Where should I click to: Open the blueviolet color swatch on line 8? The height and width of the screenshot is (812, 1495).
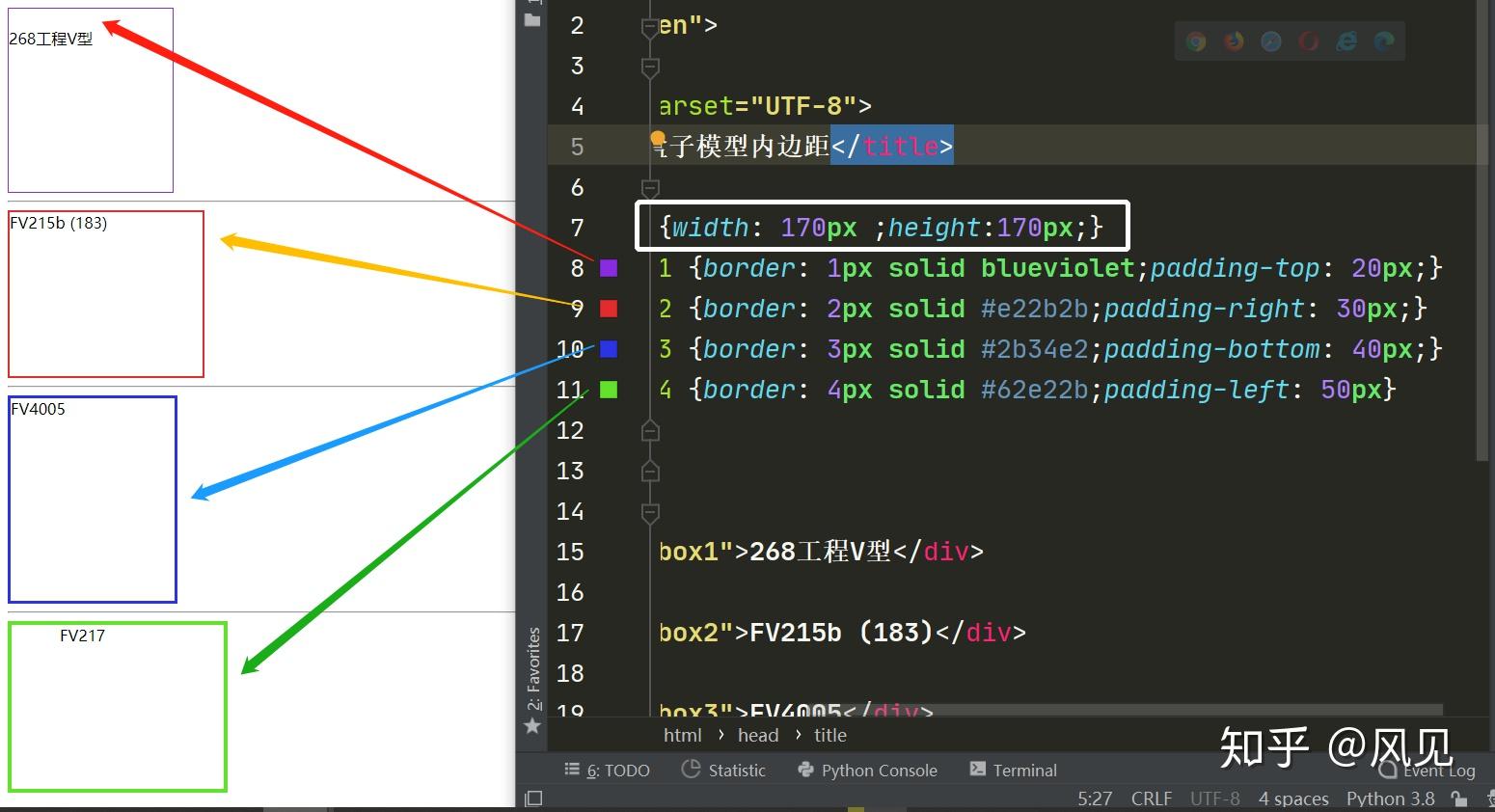[609, 268]
